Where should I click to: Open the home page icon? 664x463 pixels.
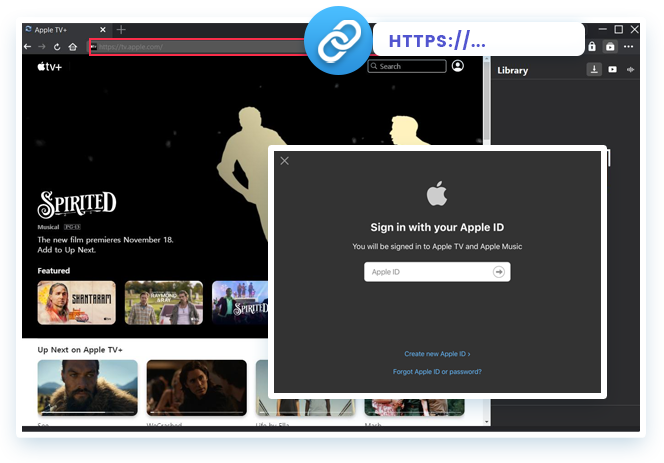73,47
